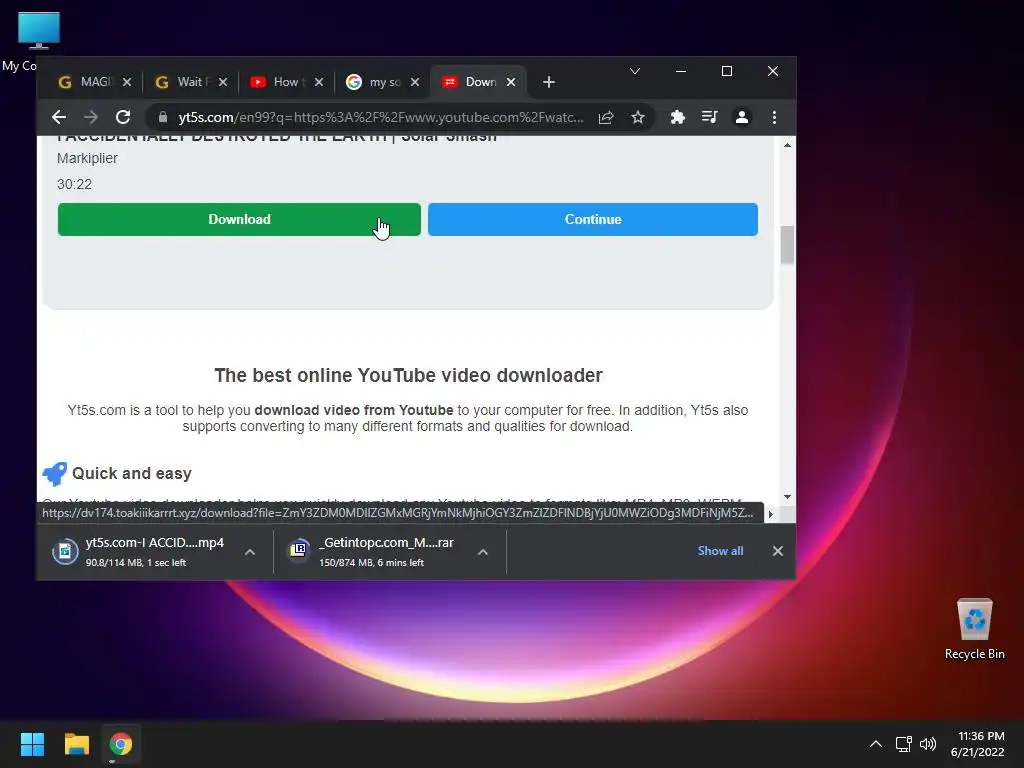Minimize the Chrome window
The height and width of the screenshot is (768, 1024).
(x=680, y=71)
